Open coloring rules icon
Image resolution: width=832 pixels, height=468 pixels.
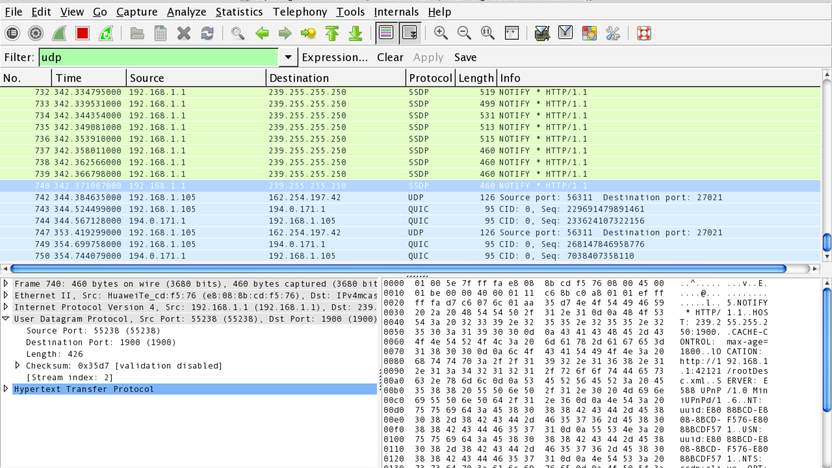pyautogui.click(x=589, y=33)
